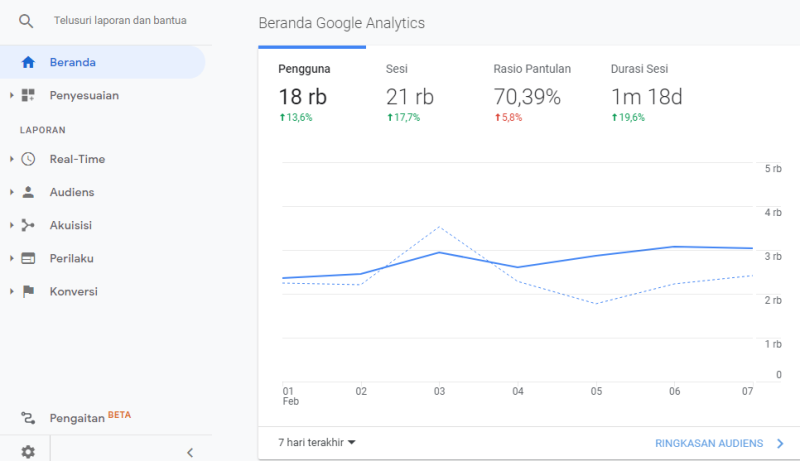This screenshot has width=800, height=461.
Task: Expand the Audiens reports arrow
Action: [x=11, y=192]
